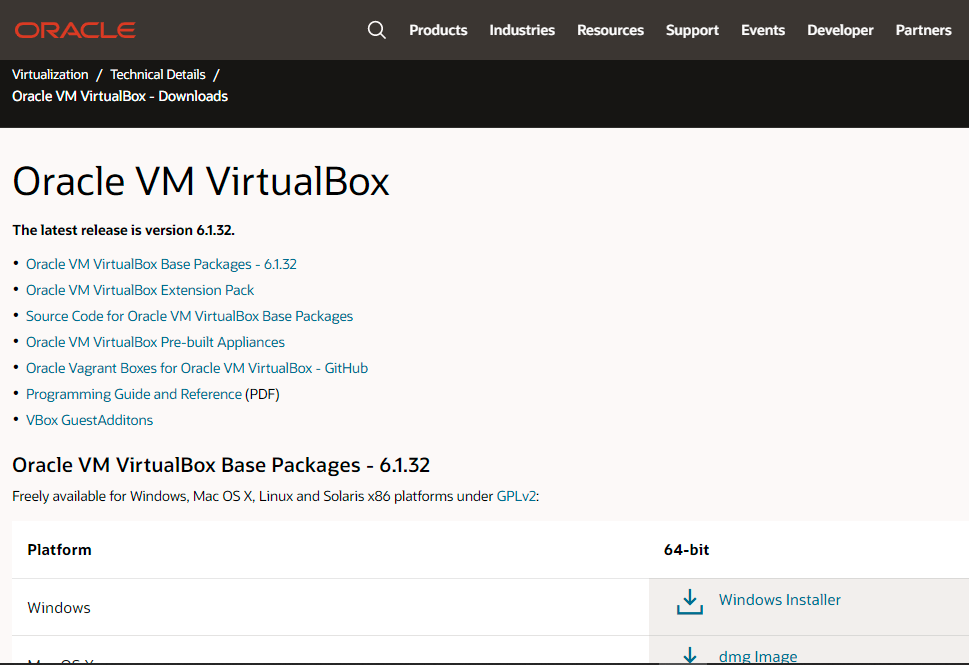Open the Resources menu
The height and width of the screenshot is (665, 969).
click(x=610, y=30)
